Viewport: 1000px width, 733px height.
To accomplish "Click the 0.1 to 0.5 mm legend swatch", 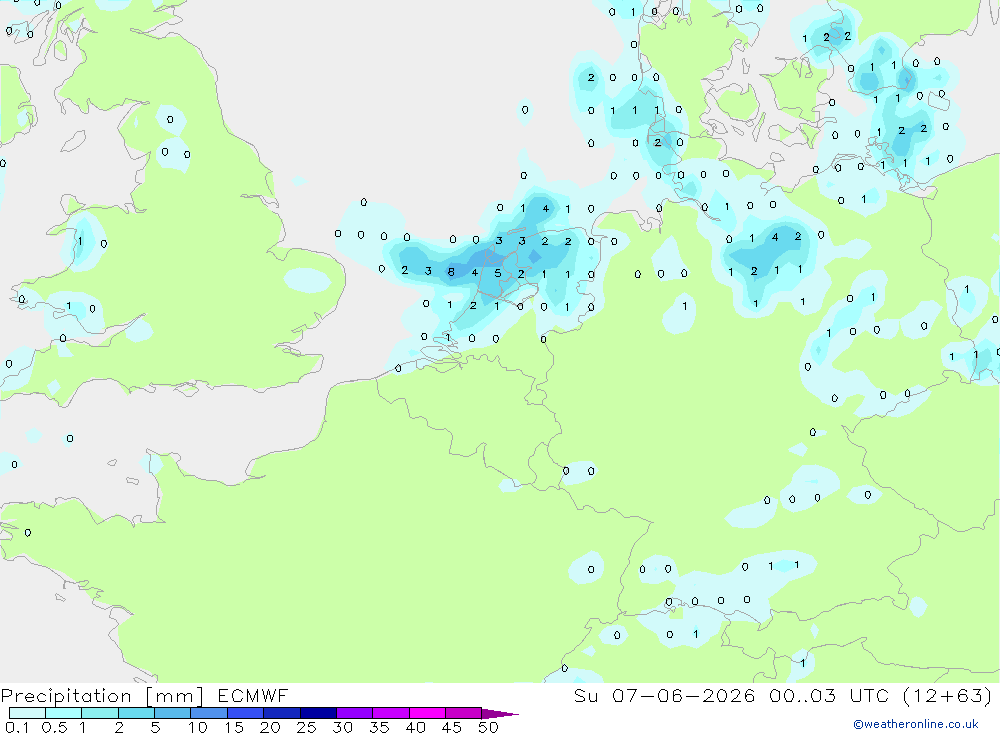I will pos(27,713).
